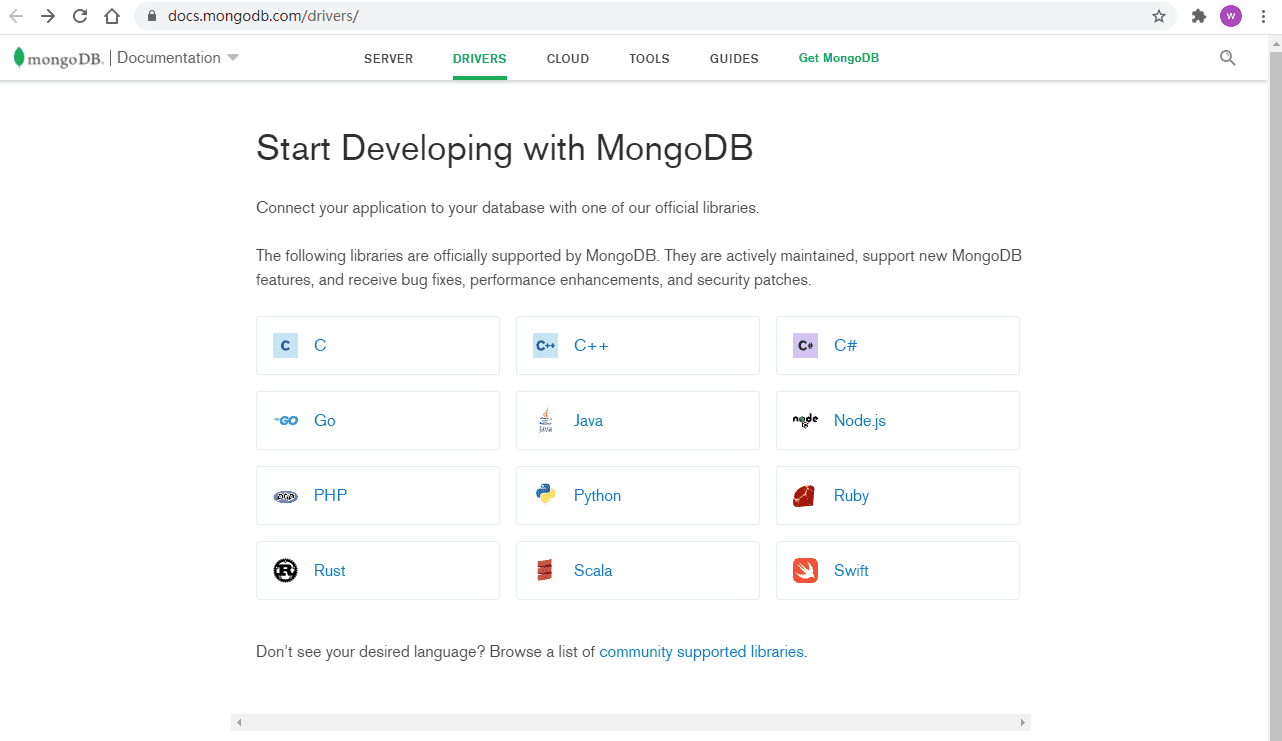The width and height of the screenshot is (1282, 741).
Task: Click the Node.js logo icon
Action: point(805,421)
